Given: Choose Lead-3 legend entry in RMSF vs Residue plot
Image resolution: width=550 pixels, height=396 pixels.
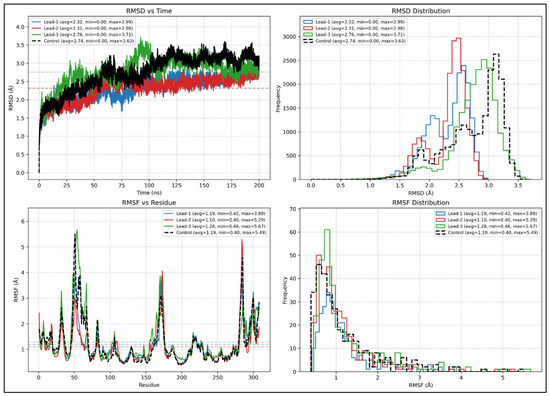Looking at the screenshot, I should click(x=215, y=226).
